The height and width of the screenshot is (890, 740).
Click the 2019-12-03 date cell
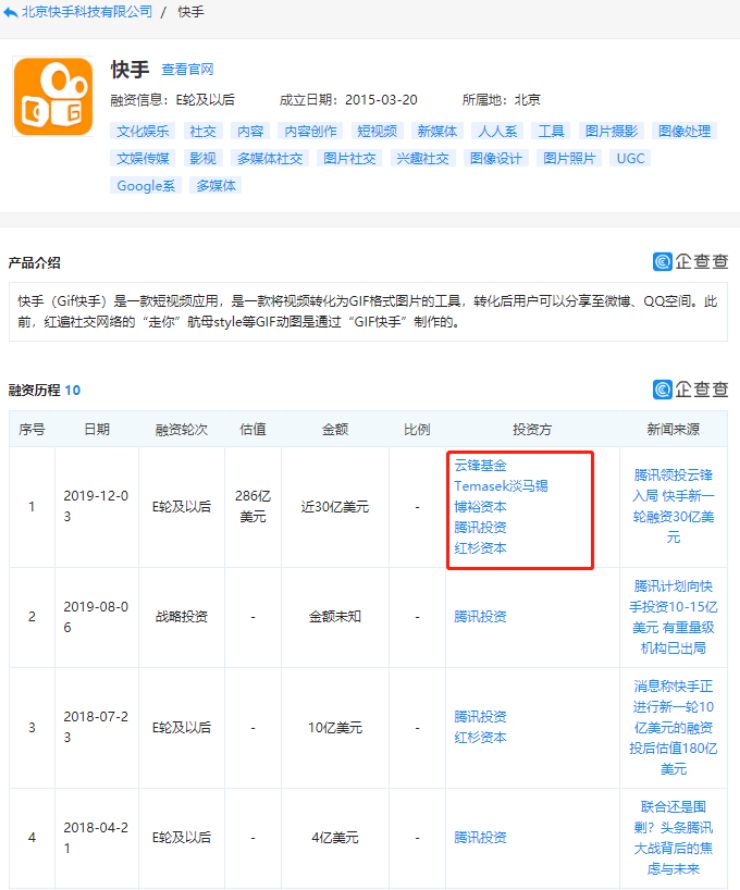coord(96,506)
